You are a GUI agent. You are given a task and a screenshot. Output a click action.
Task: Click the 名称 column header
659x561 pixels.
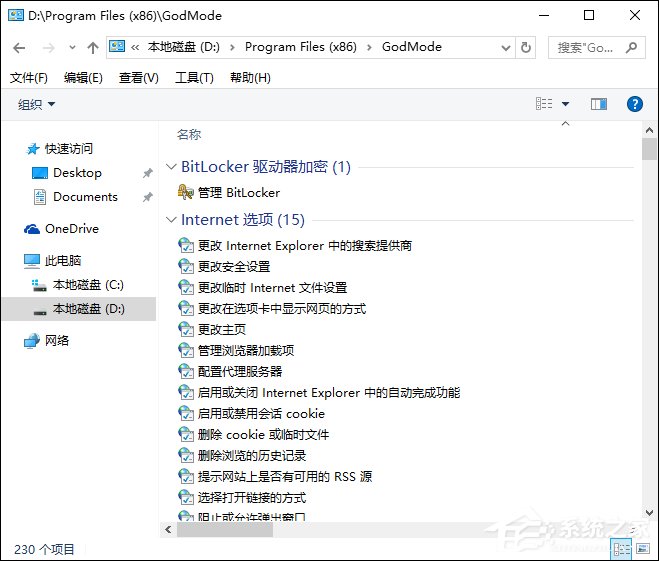point(189,134)
